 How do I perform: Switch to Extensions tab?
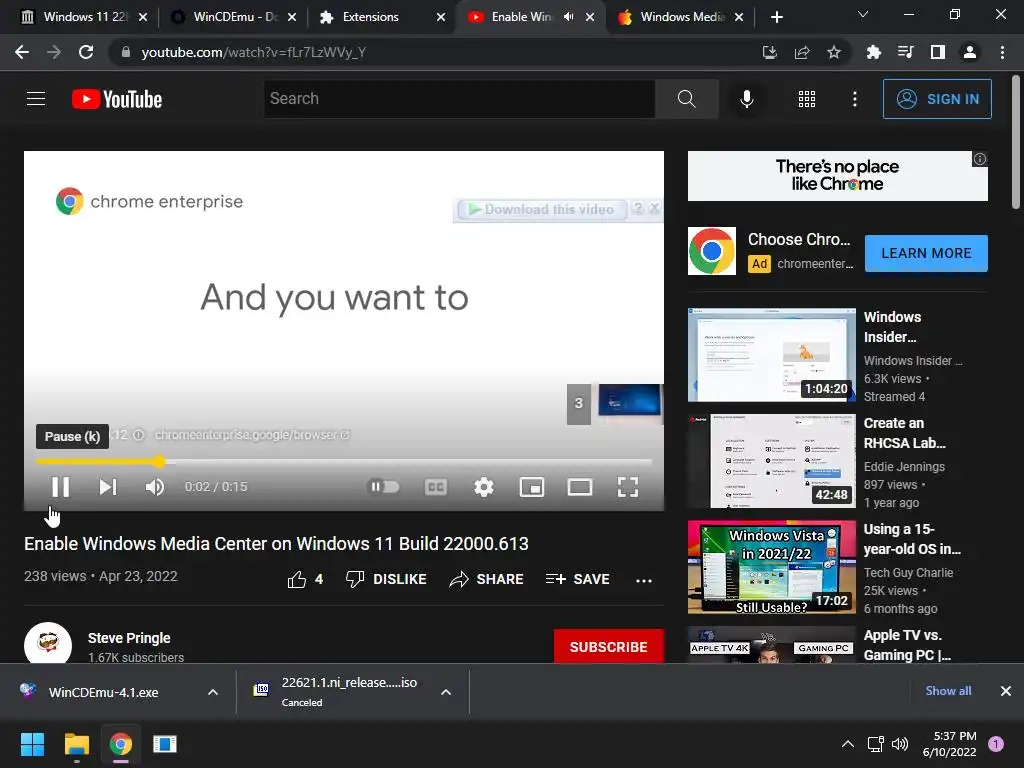(381, 17)
